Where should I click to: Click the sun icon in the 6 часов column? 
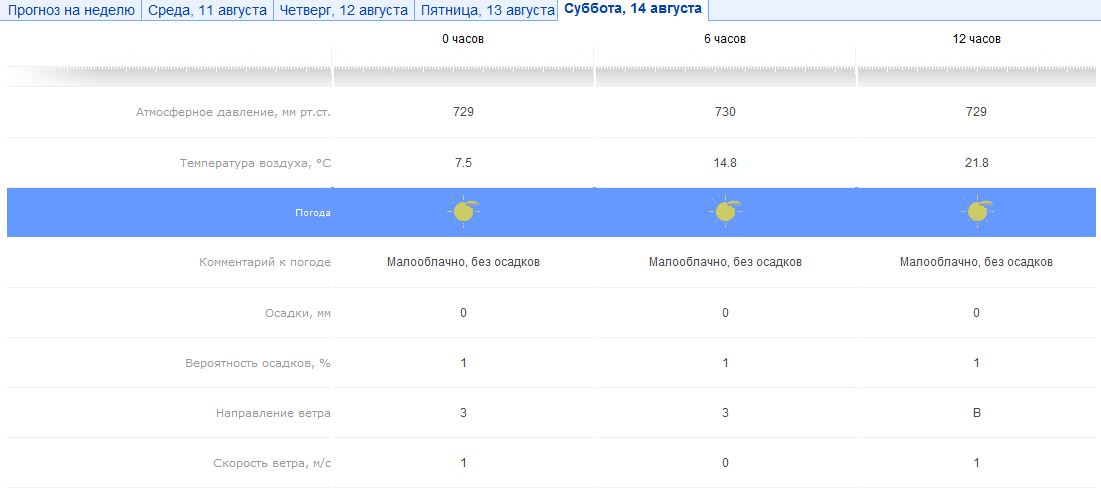point(726,211)
